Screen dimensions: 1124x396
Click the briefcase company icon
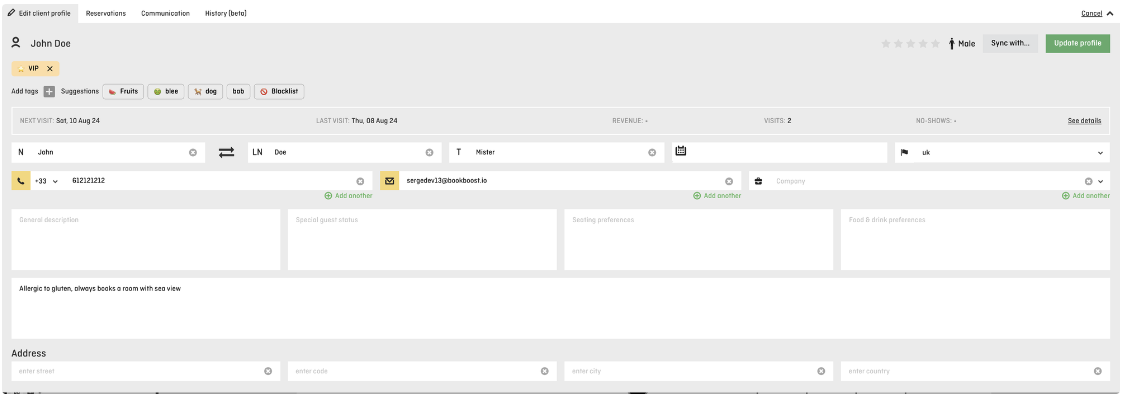click(758, 181)
